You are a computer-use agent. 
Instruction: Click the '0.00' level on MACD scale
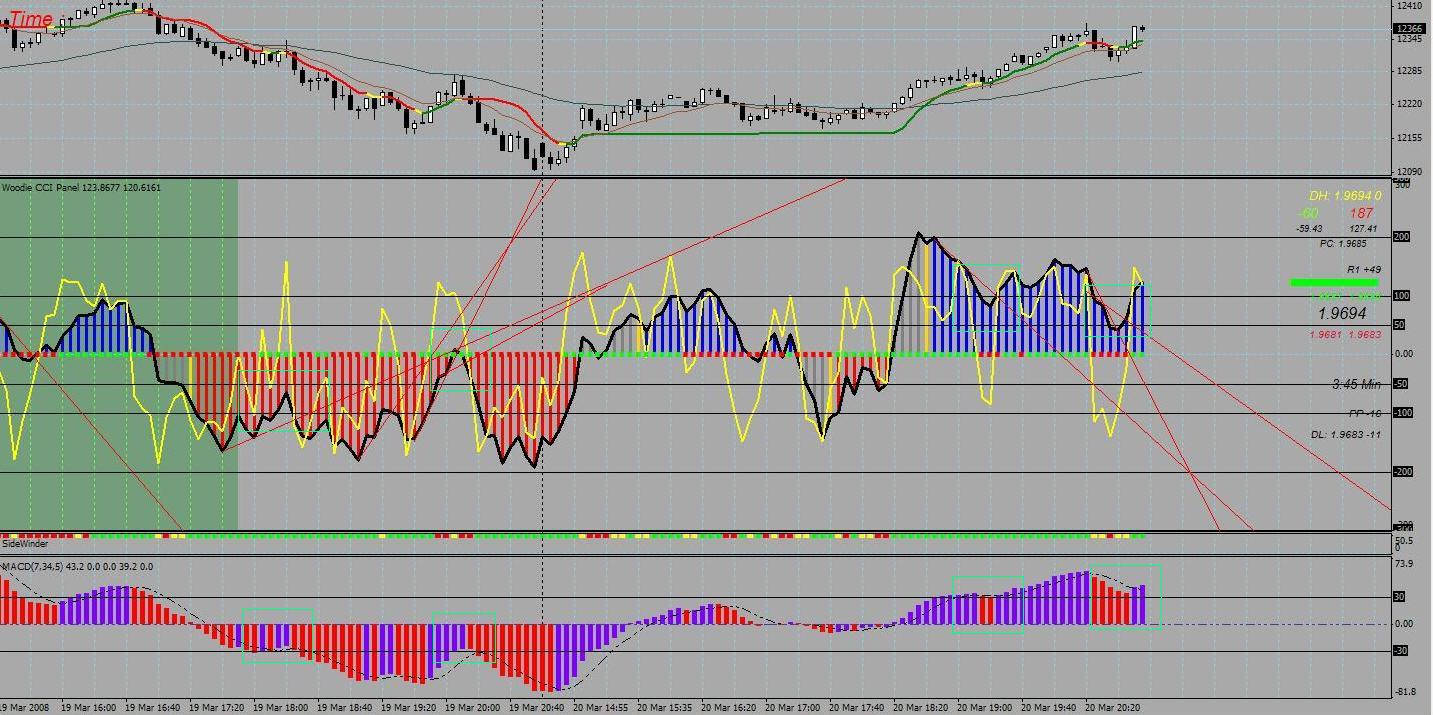point(1404,624)
